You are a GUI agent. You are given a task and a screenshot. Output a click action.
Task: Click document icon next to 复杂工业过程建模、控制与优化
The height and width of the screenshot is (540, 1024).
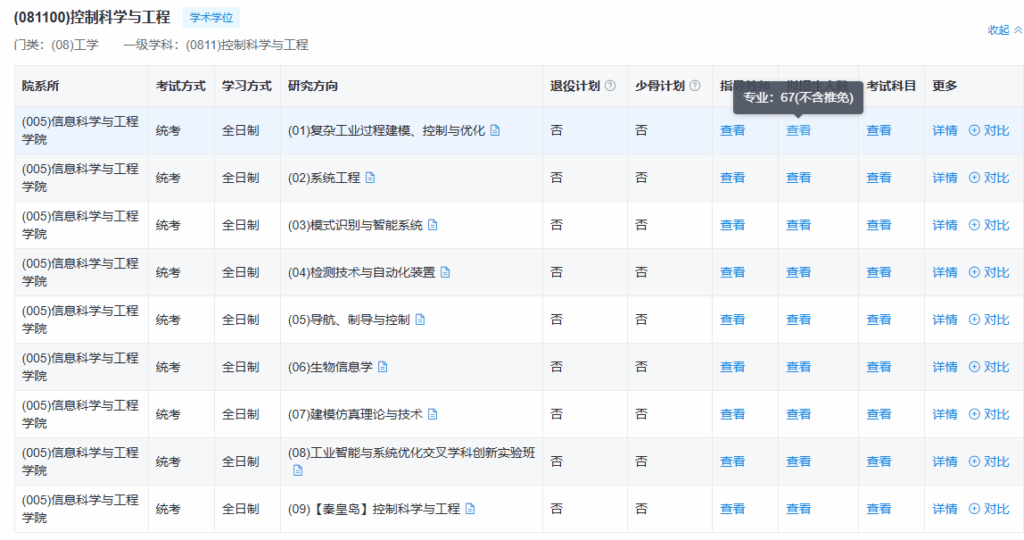[x=495, y=130]
